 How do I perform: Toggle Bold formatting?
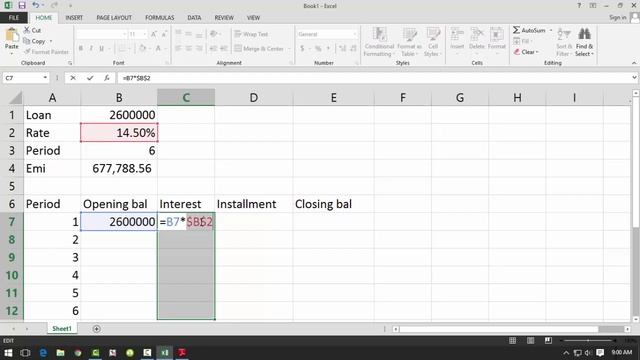click(x=81, y=49)
